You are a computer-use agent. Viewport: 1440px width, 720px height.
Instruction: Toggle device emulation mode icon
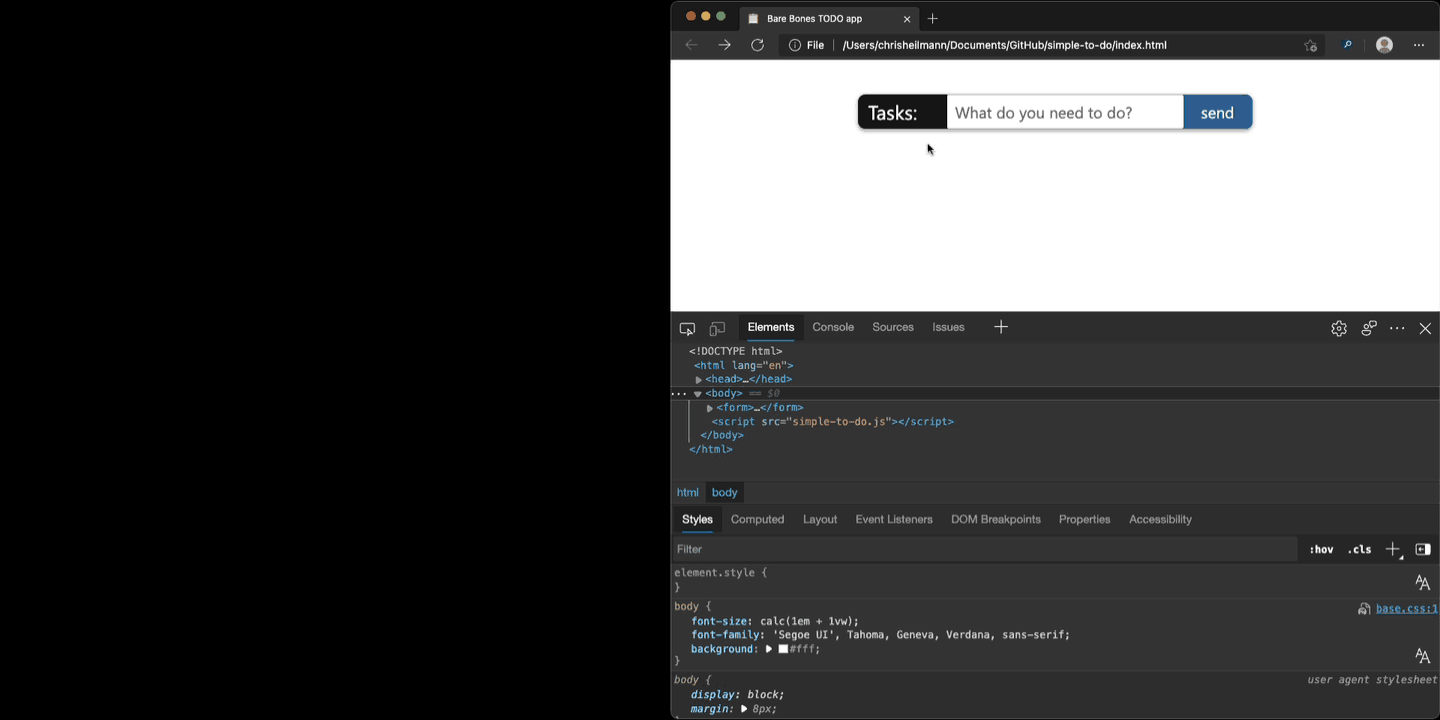[x=717, y=328]
